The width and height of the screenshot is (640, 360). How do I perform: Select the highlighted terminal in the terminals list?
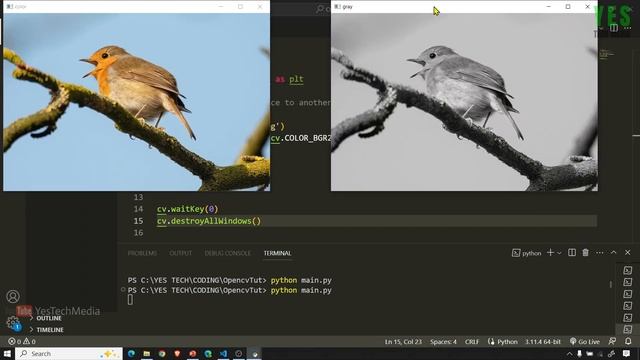(628, 329)
